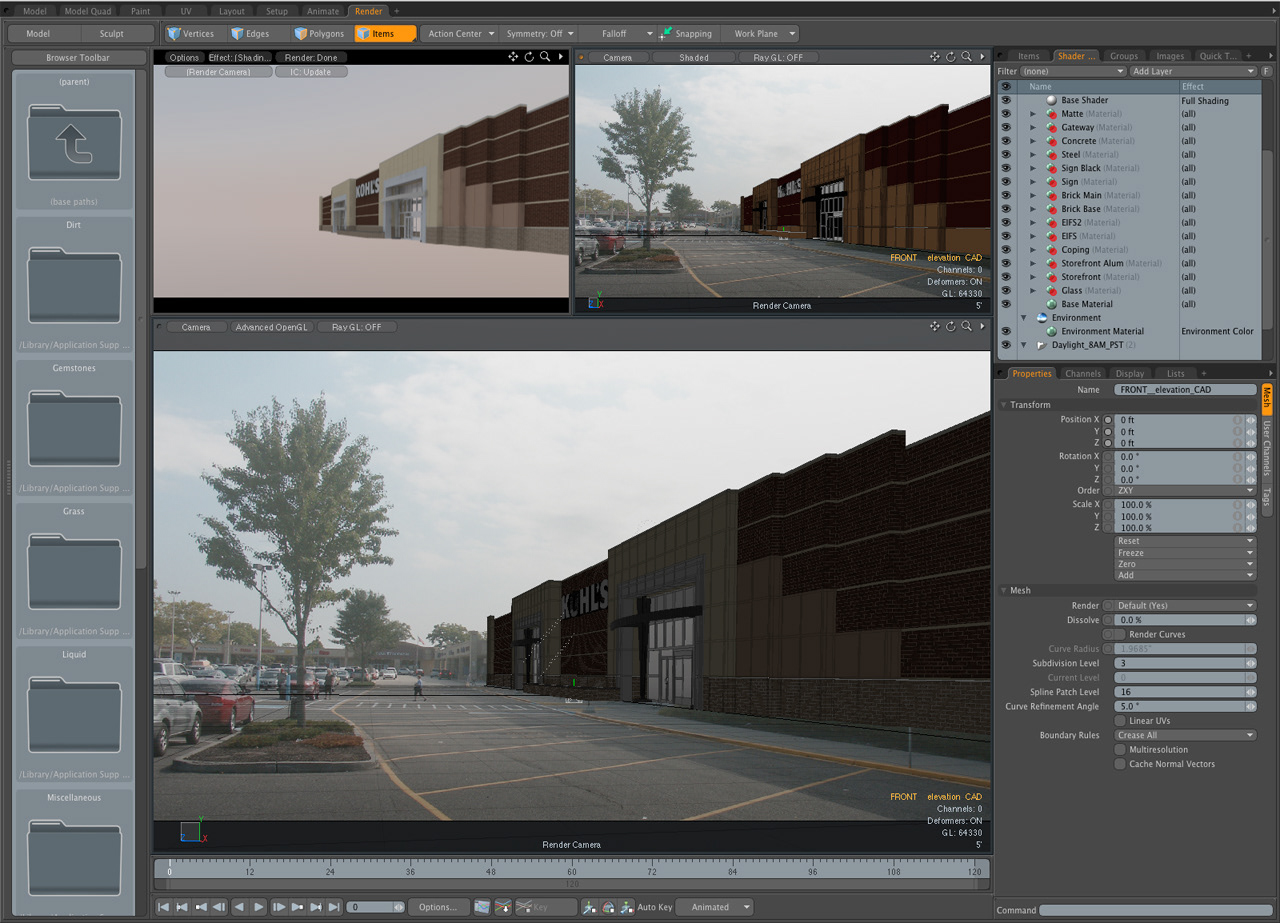Click the zoom magnifier in the render preview viewport

[x=545, y=57]
